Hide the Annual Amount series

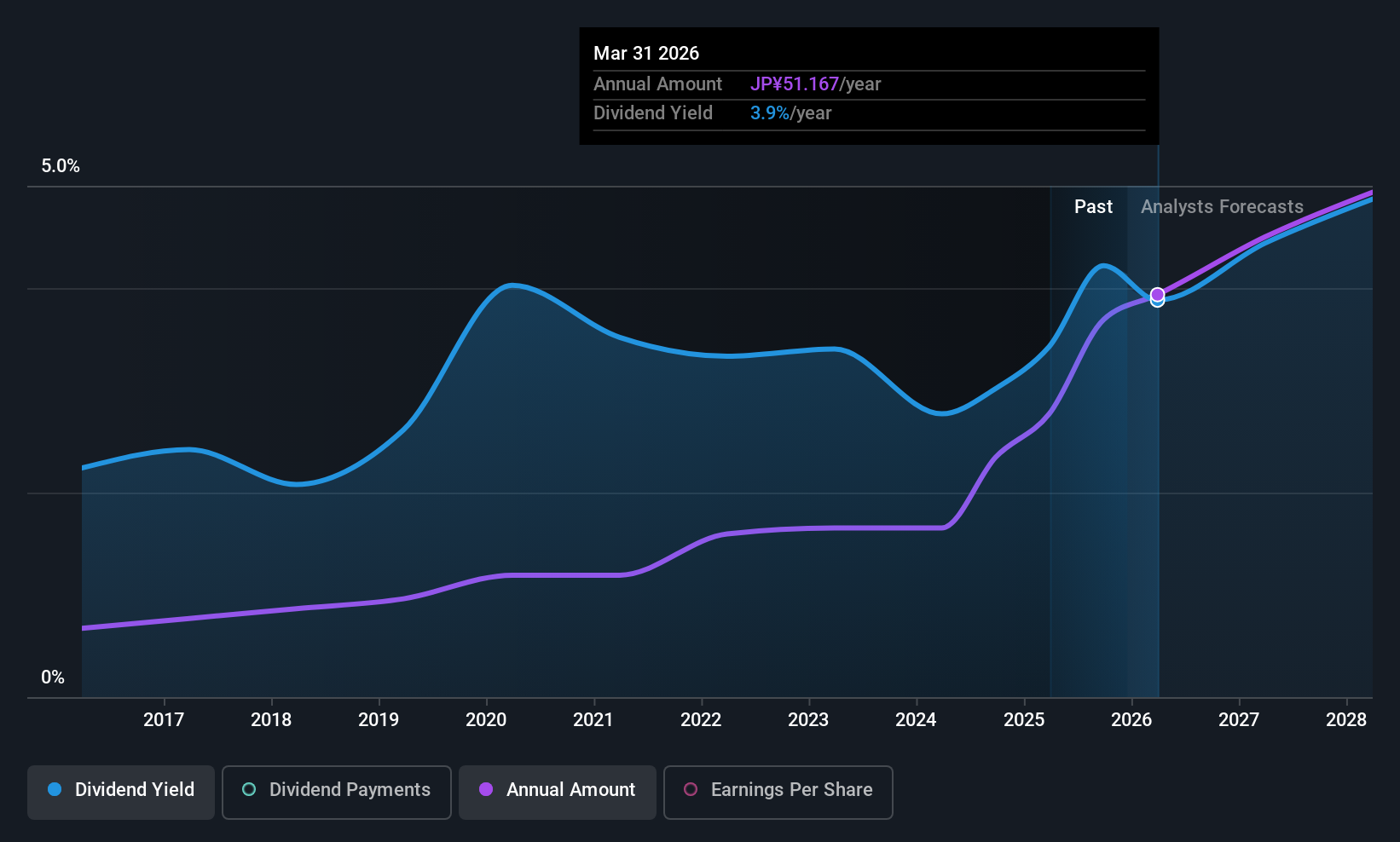click(x=558, y=792)
